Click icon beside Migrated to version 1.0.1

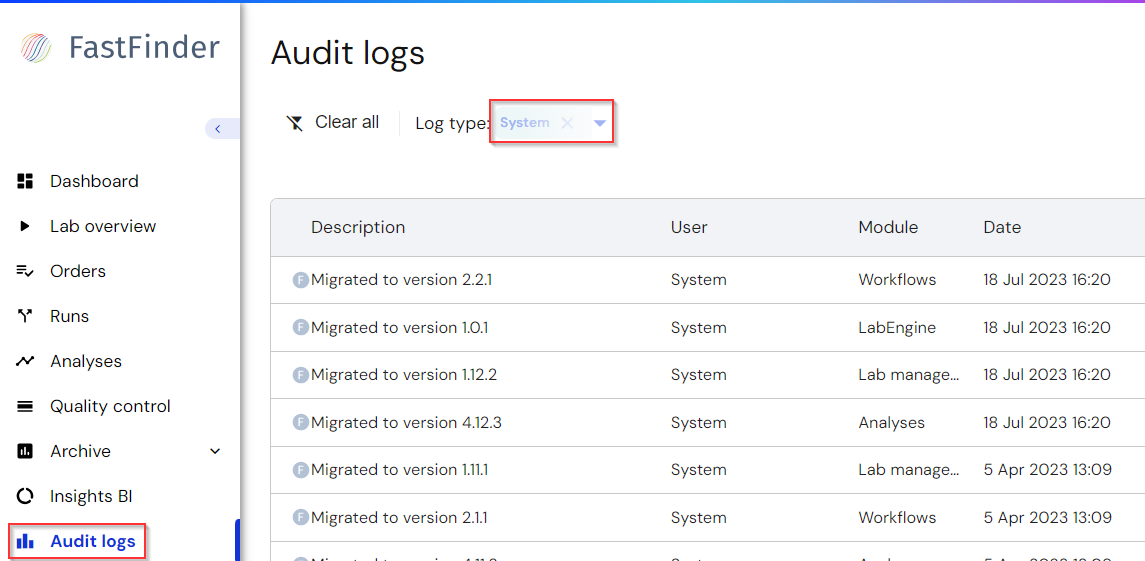[301, 327]
